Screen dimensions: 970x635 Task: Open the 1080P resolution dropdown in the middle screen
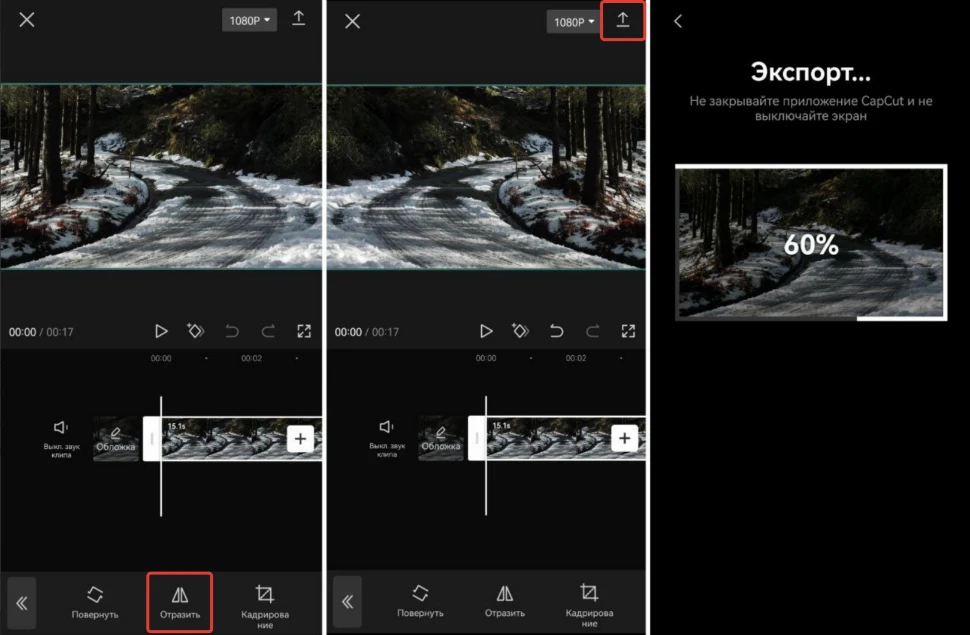pyautogui.click(x=573, y=22)
